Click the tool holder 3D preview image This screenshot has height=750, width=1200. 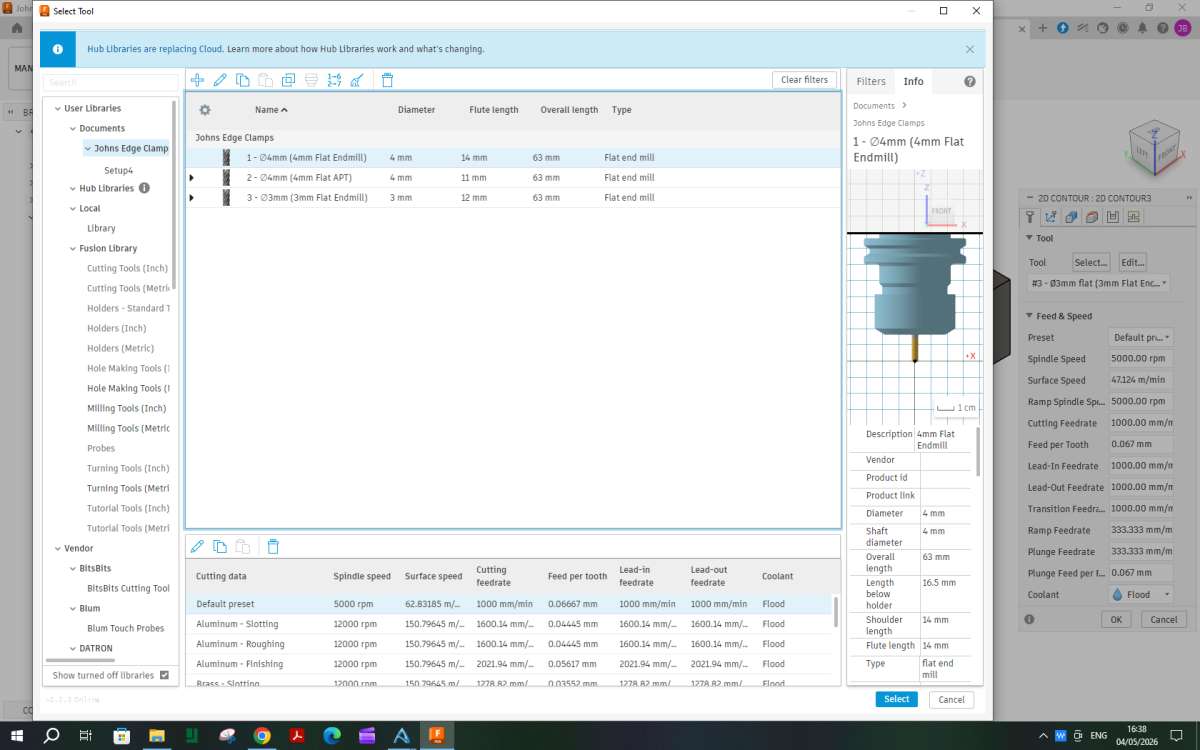coord(915,296)
